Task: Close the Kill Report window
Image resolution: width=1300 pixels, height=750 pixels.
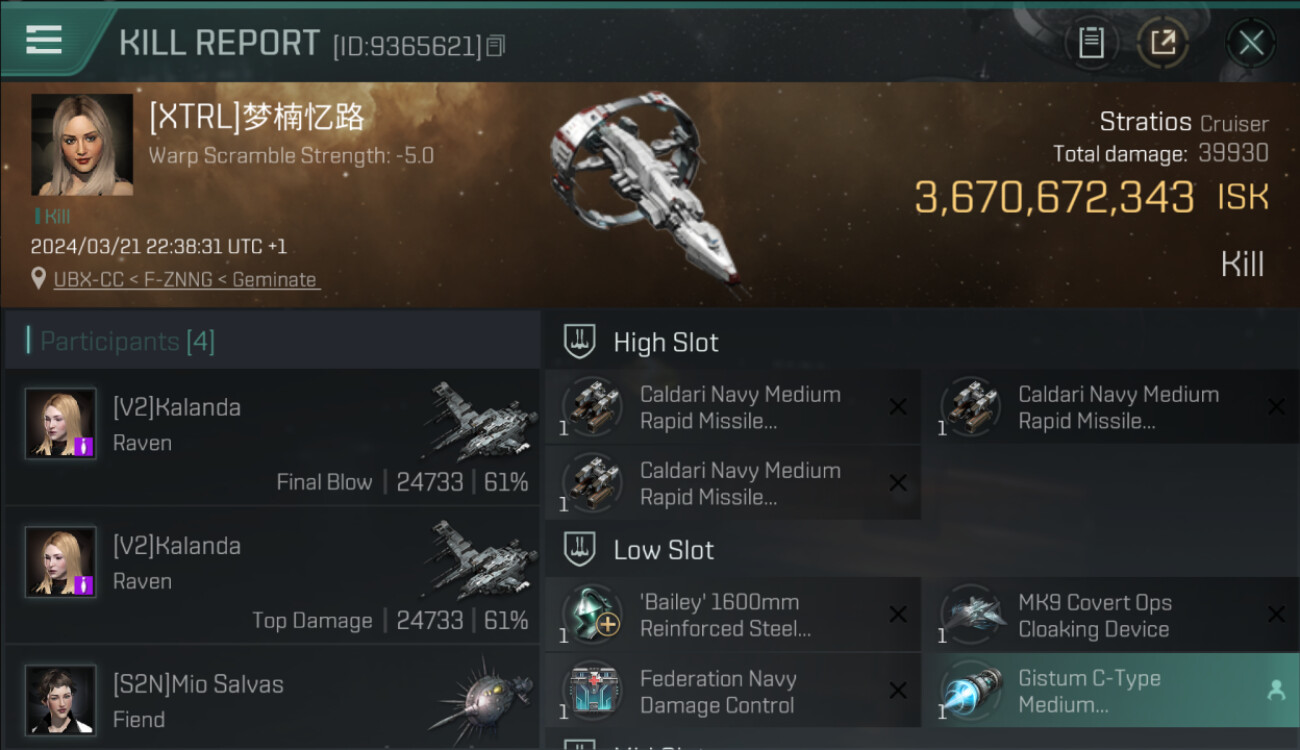Action: 1251,43
